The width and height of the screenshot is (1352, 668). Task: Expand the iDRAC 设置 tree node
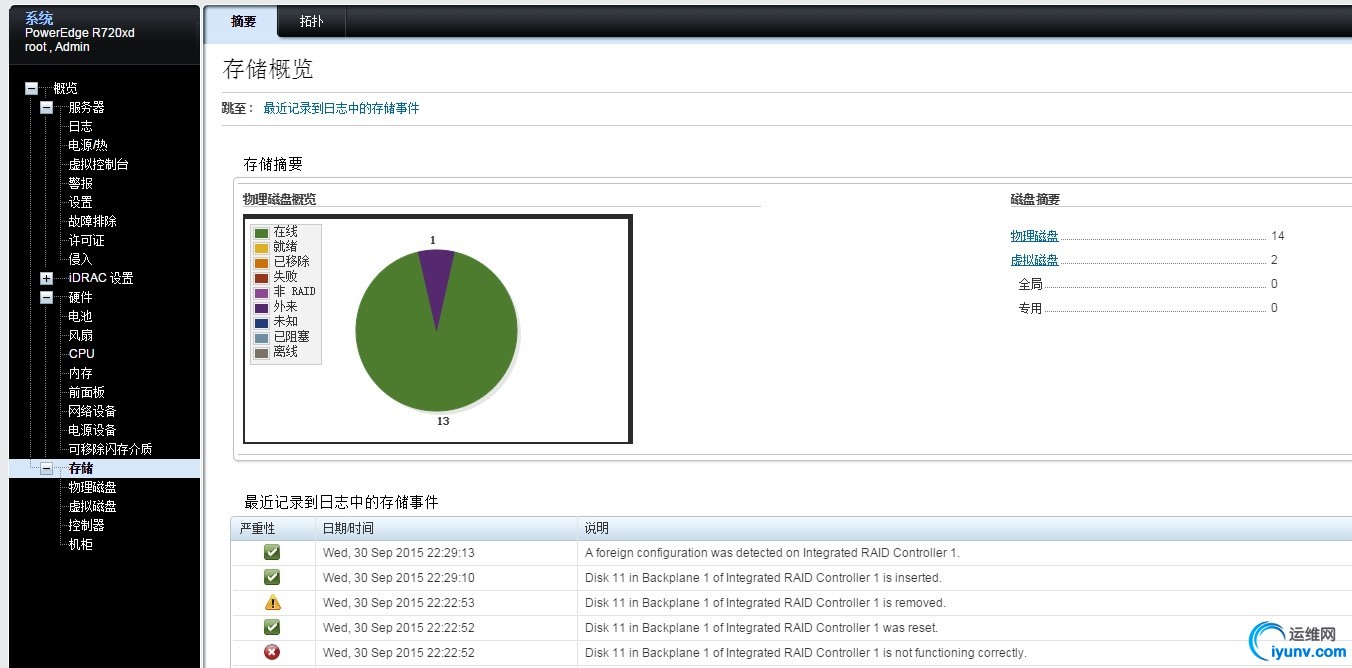point(46,278)
